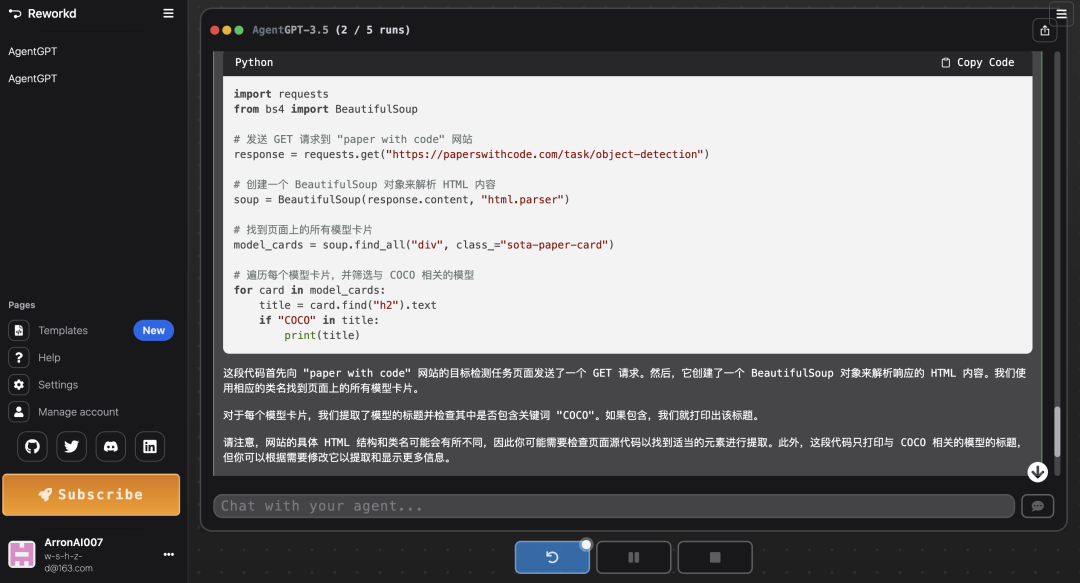
Task: Click the paperswithcode URL in the code
Action: click(x=545, y=154)
